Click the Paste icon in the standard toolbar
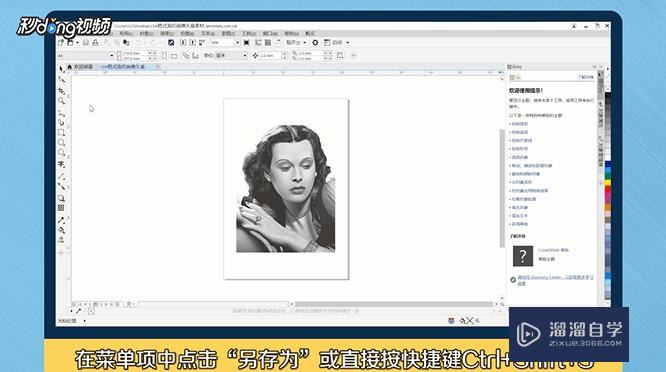 pos(126,42)
